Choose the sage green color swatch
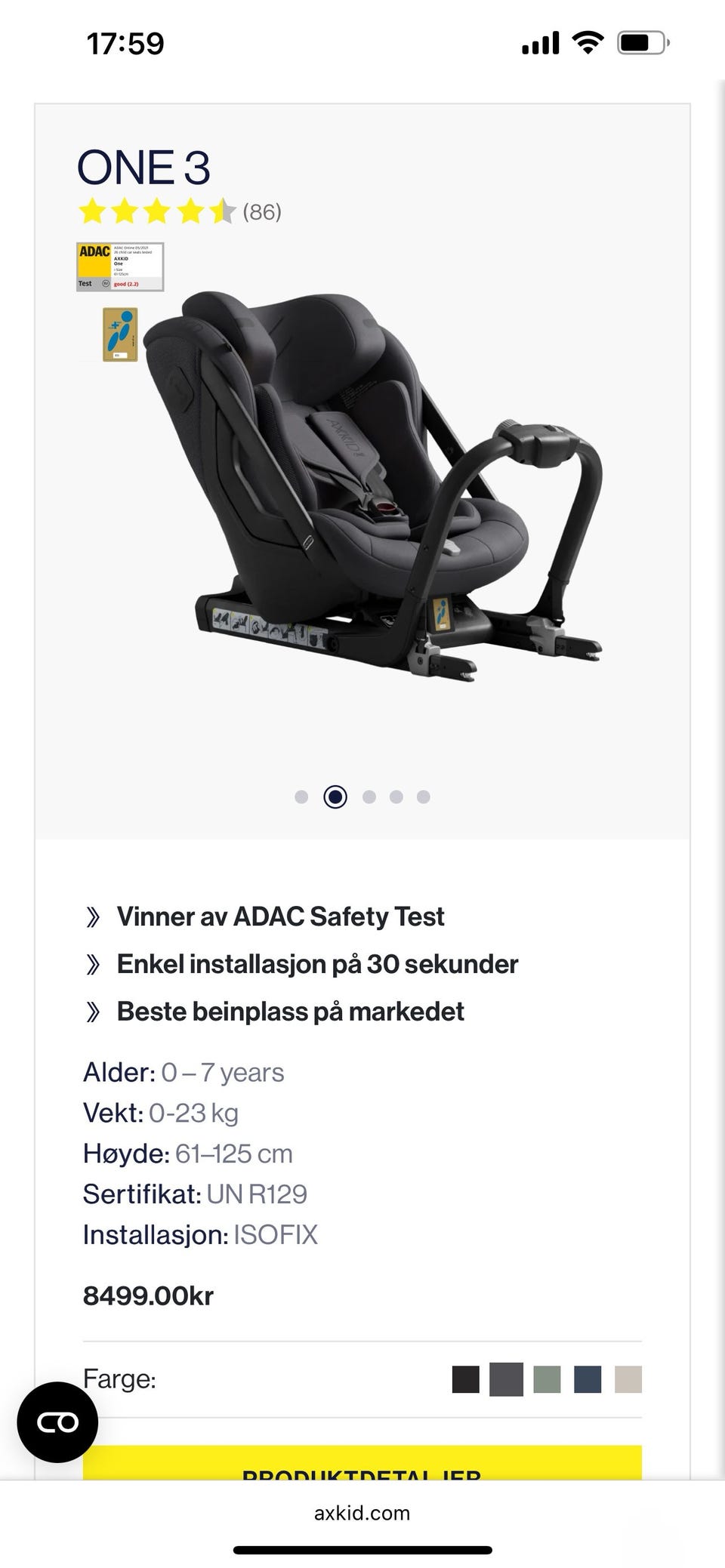This screenshot has height=1568, width=725. click(547, 1379)
